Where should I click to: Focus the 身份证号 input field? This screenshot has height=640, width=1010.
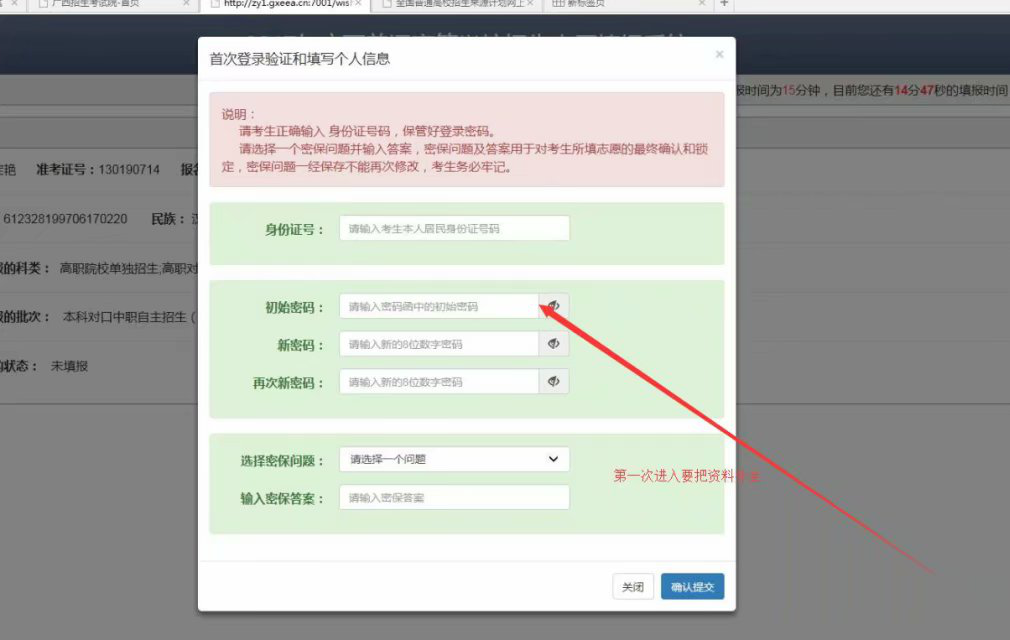[x=453, y=228]
